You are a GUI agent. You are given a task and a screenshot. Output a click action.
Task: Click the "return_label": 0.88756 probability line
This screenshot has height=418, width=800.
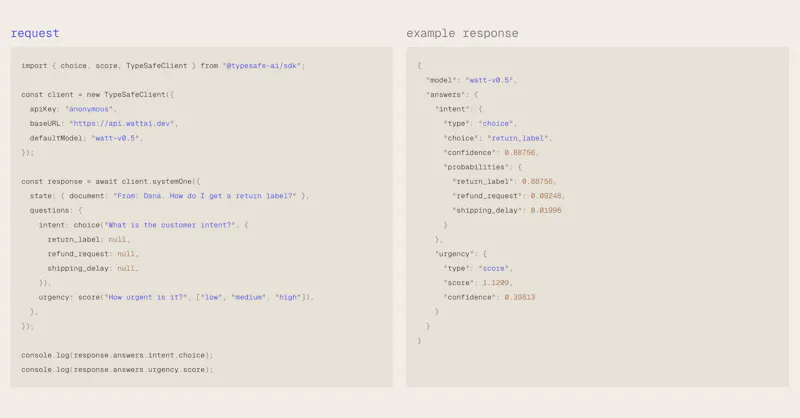(504, 182)
